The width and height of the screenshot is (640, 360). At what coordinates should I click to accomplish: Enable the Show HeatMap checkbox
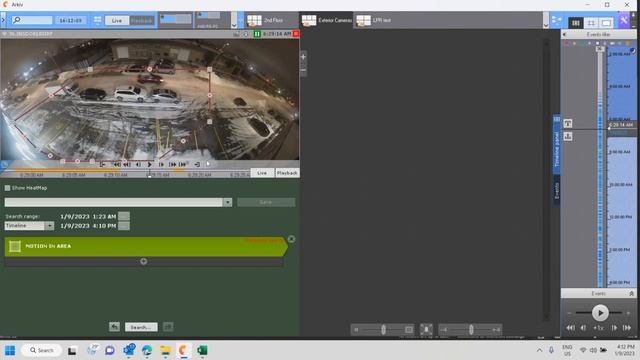pos(7,188)
